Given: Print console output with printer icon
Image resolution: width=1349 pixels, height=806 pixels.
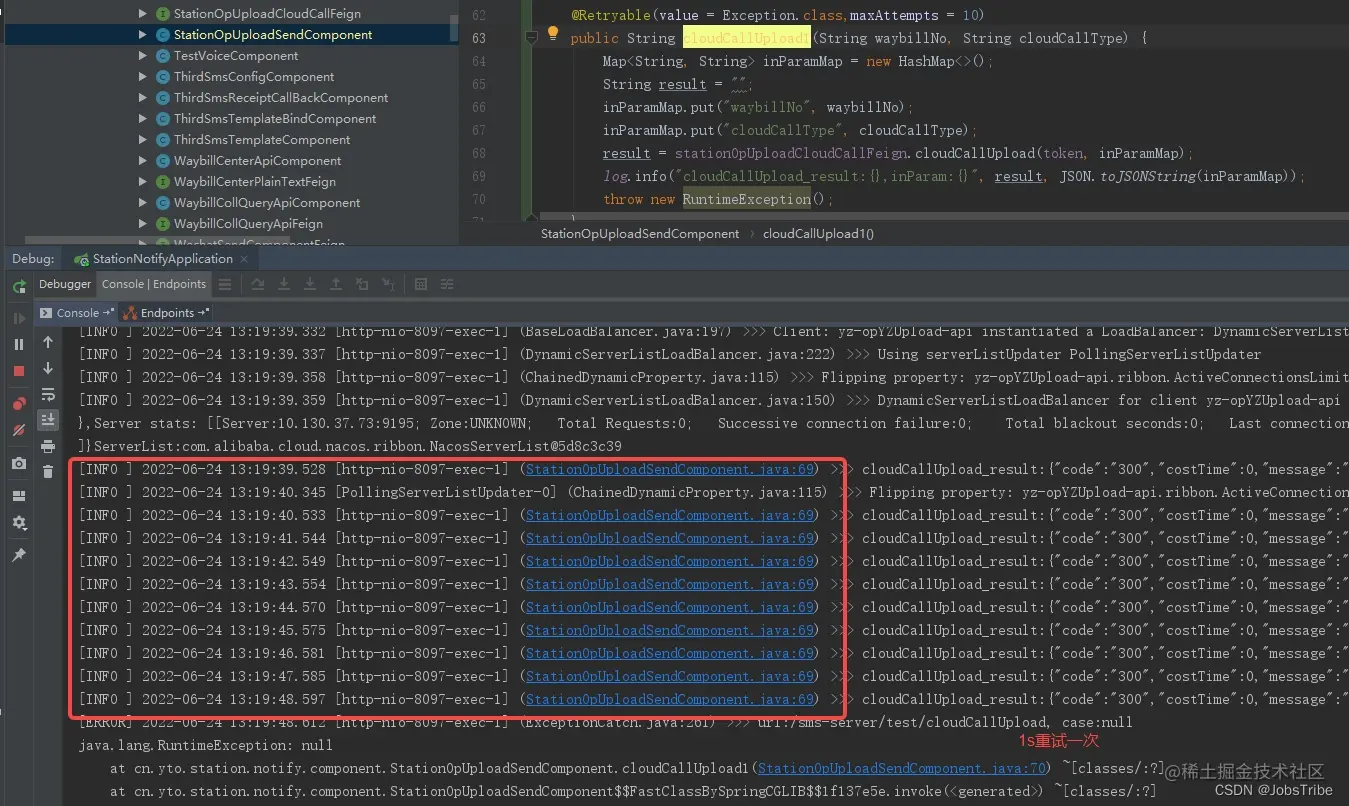Looking at the screenshot, I should pos(48,446).
